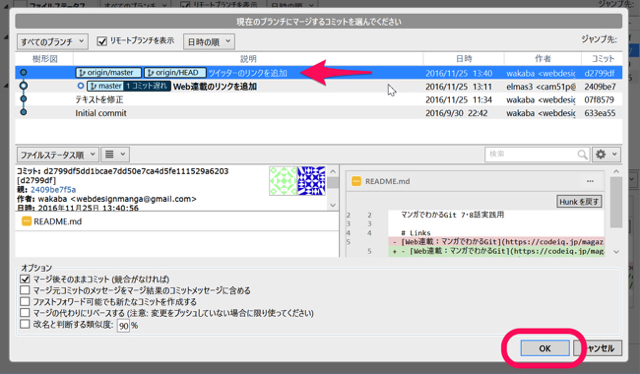Select the テキストを修正 commit row

[319, 99]
